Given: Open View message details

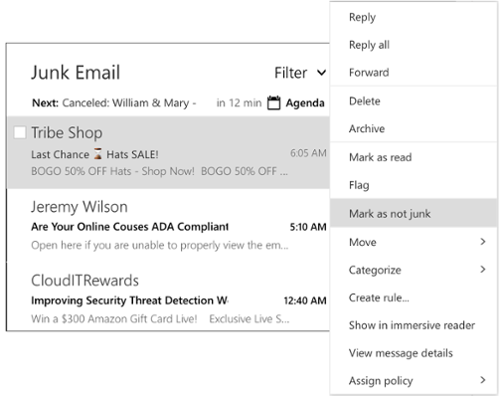Looking at the screenshot, I should click(413, 353).
